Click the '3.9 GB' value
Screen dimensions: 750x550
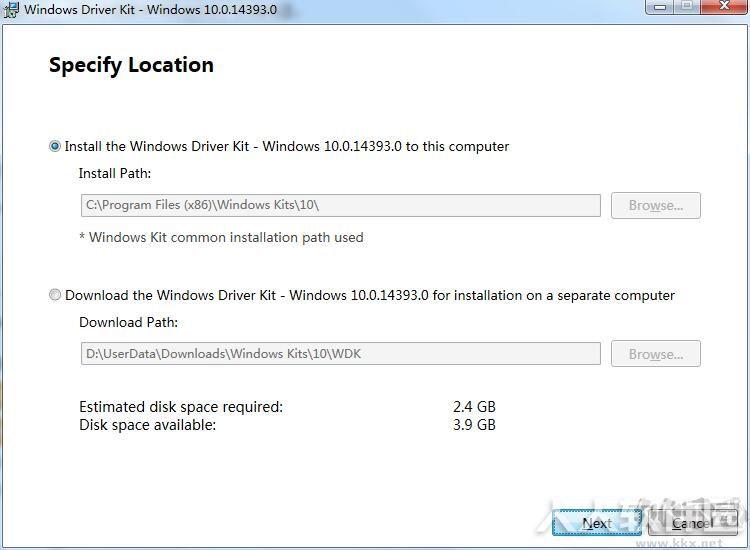[474, 425]
